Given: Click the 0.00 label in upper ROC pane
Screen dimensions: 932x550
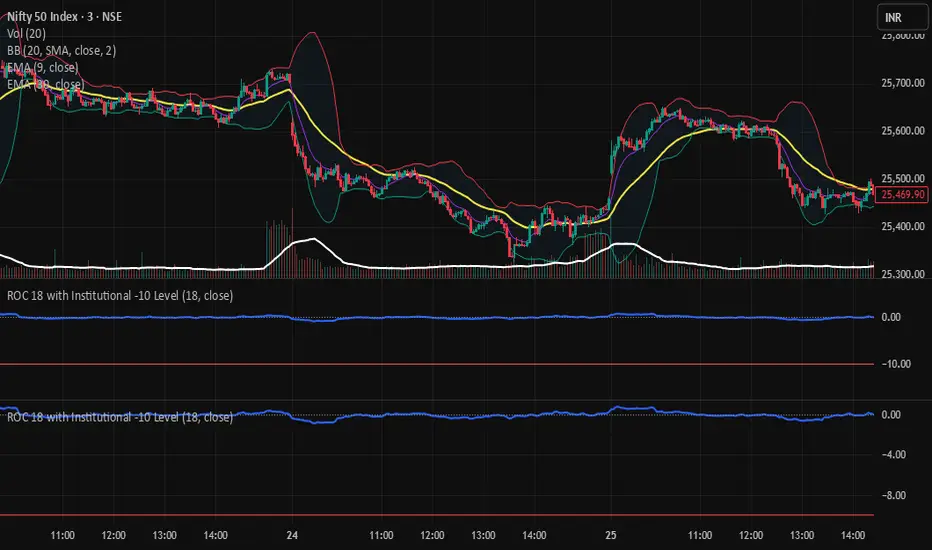Looking at the screenshot, I should point(891,317).
